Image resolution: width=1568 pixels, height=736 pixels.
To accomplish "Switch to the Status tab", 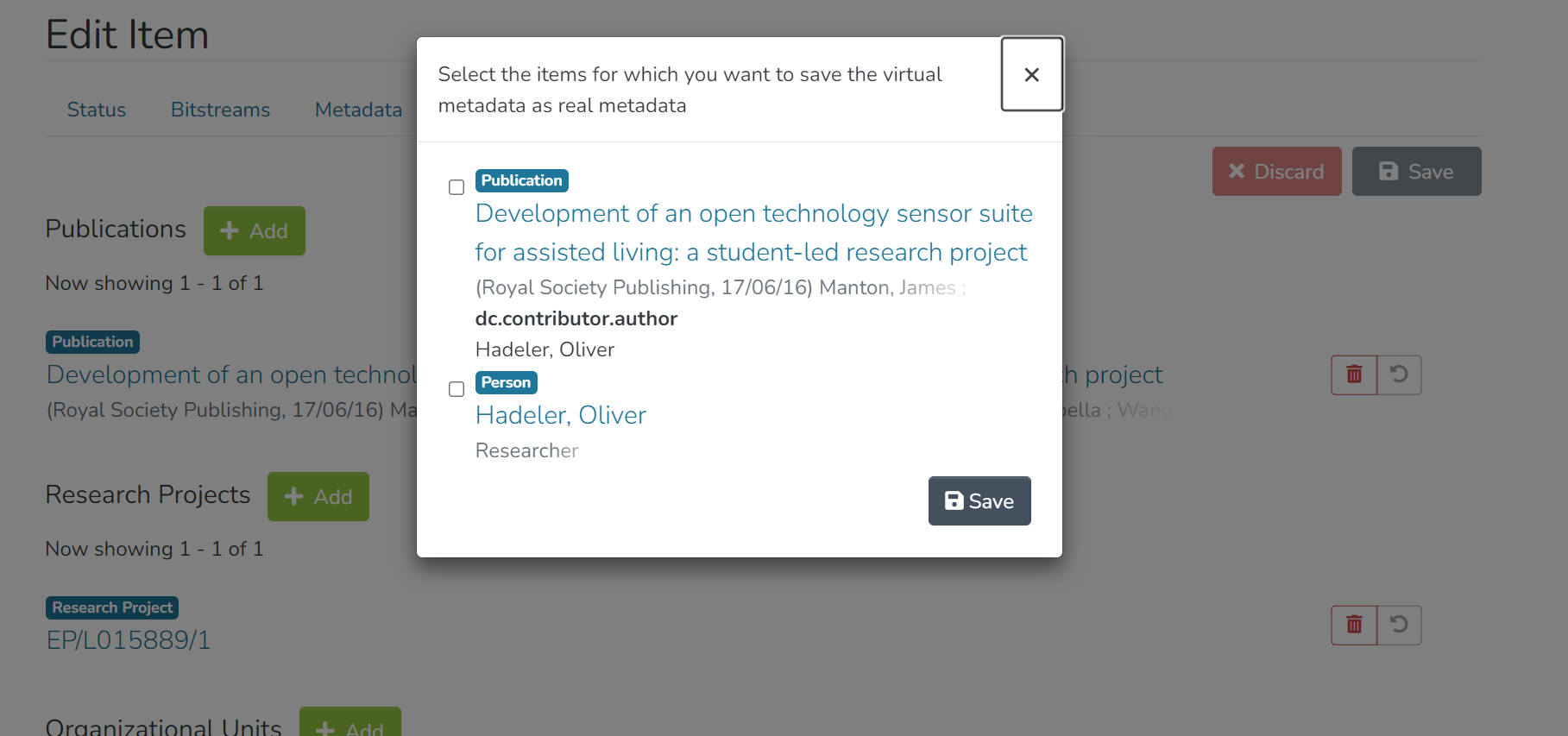I will tap(97, 110).
